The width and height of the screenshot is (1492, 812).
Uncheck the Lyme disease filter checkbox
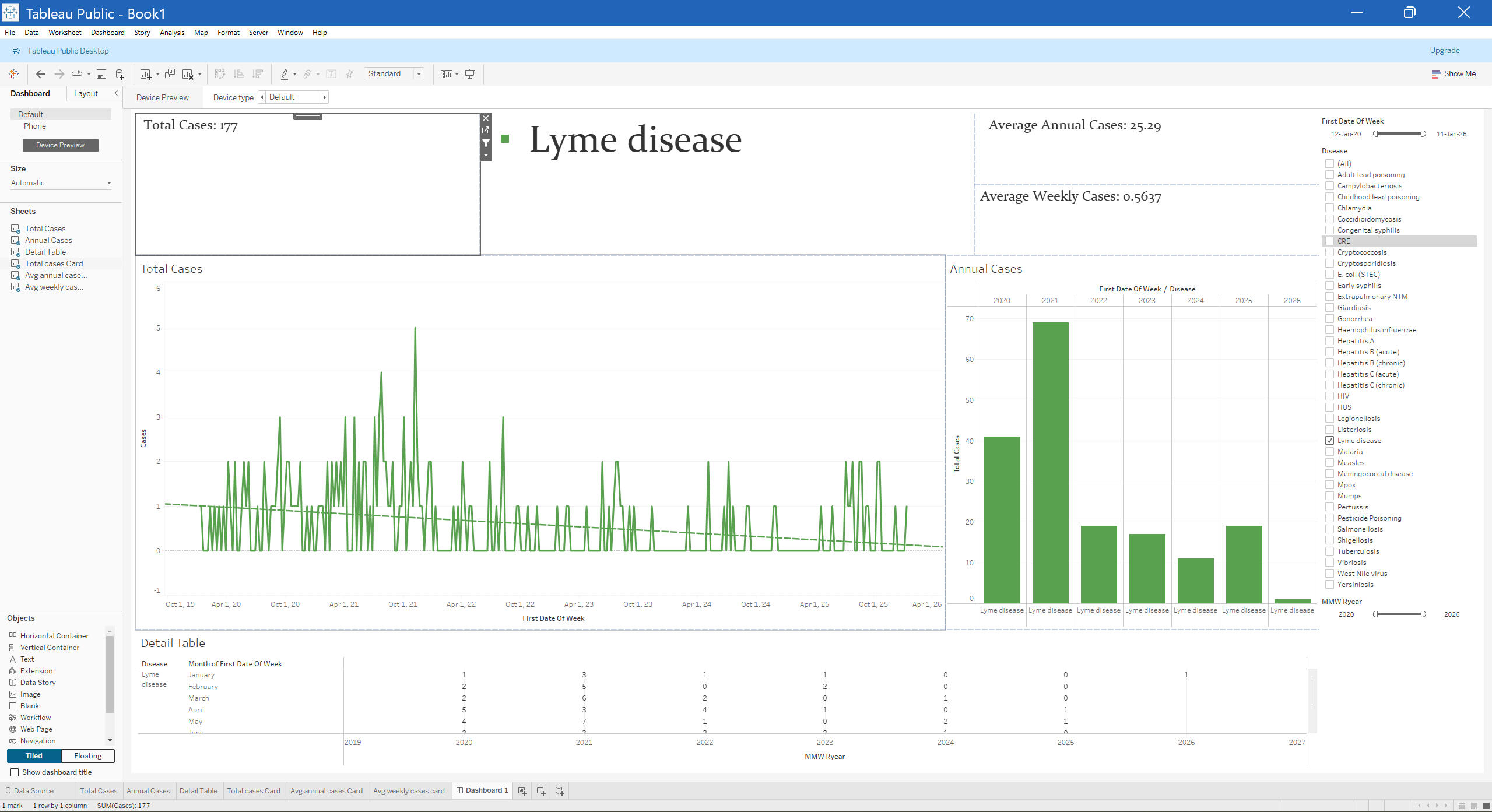click(x=1329, y=441)
